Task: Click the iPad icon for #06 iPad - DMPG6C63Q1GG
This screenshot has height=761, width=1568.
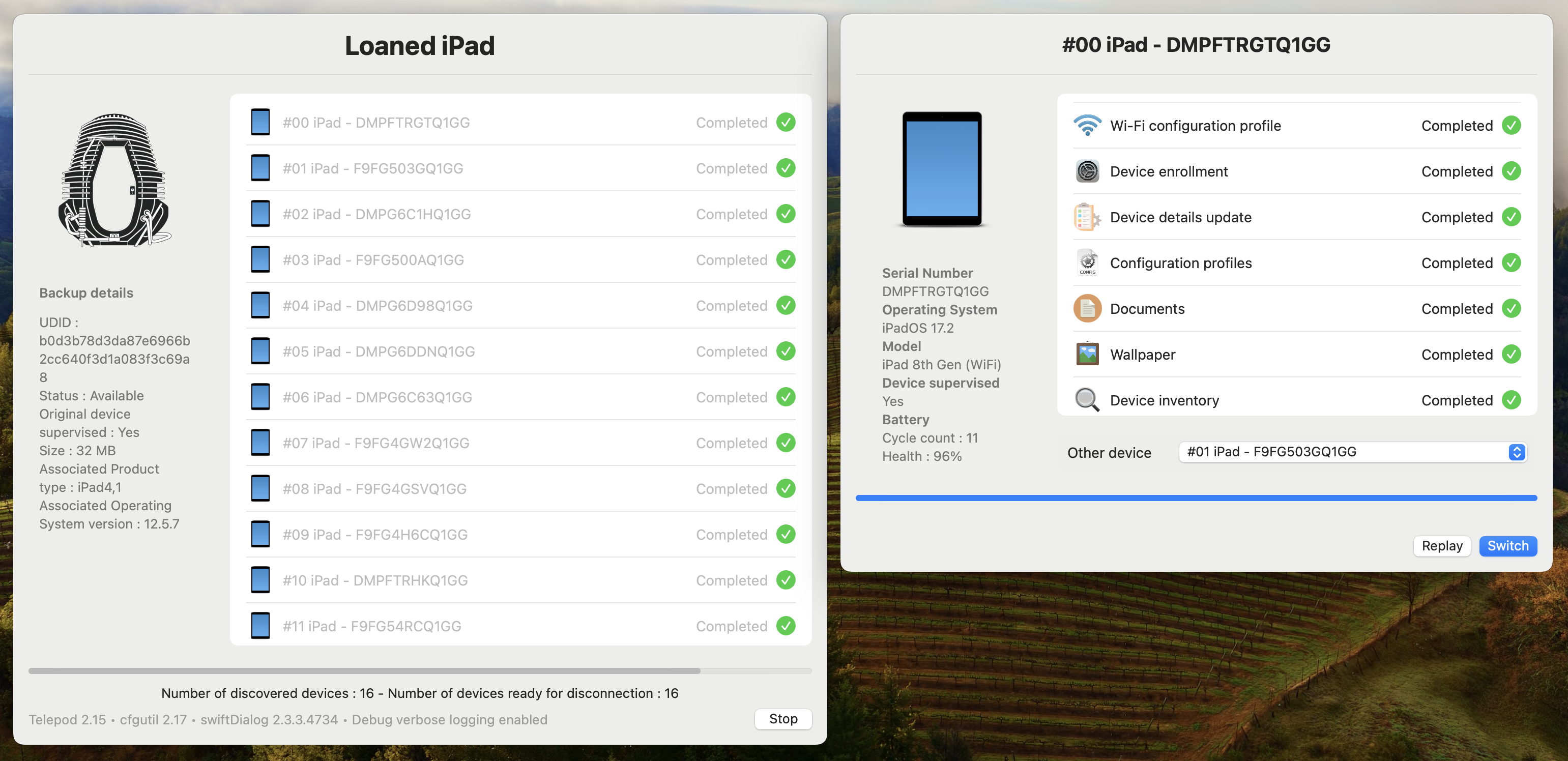Action: (260, 397)
